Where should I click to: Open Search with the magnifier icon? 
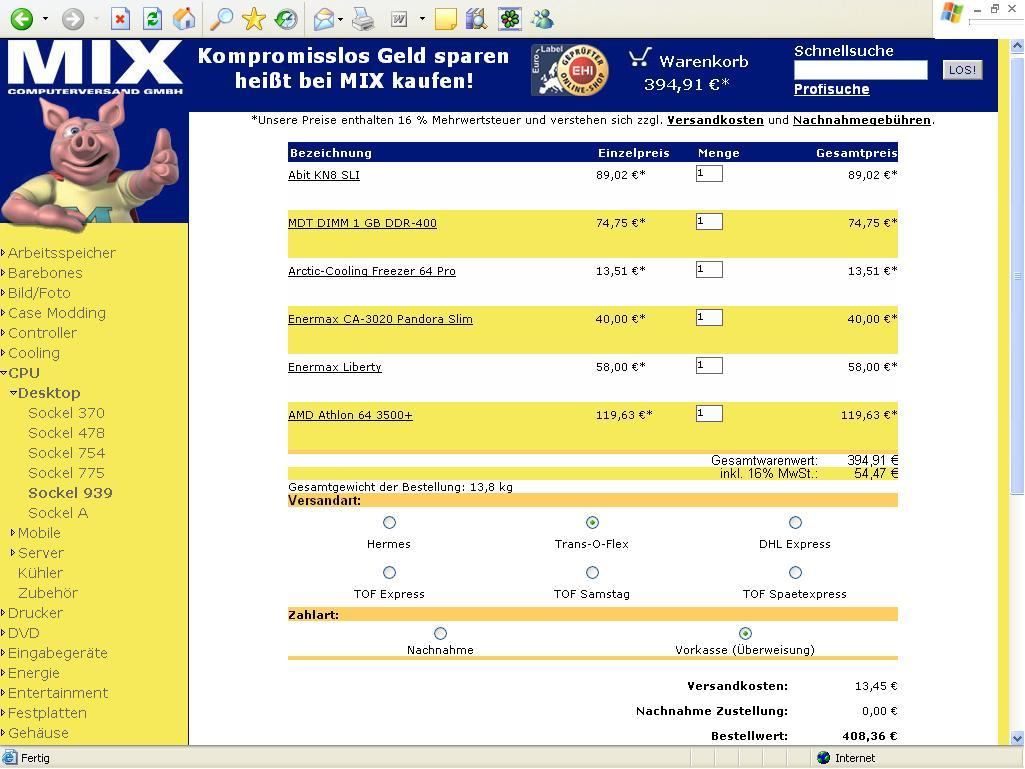(222, 18)
